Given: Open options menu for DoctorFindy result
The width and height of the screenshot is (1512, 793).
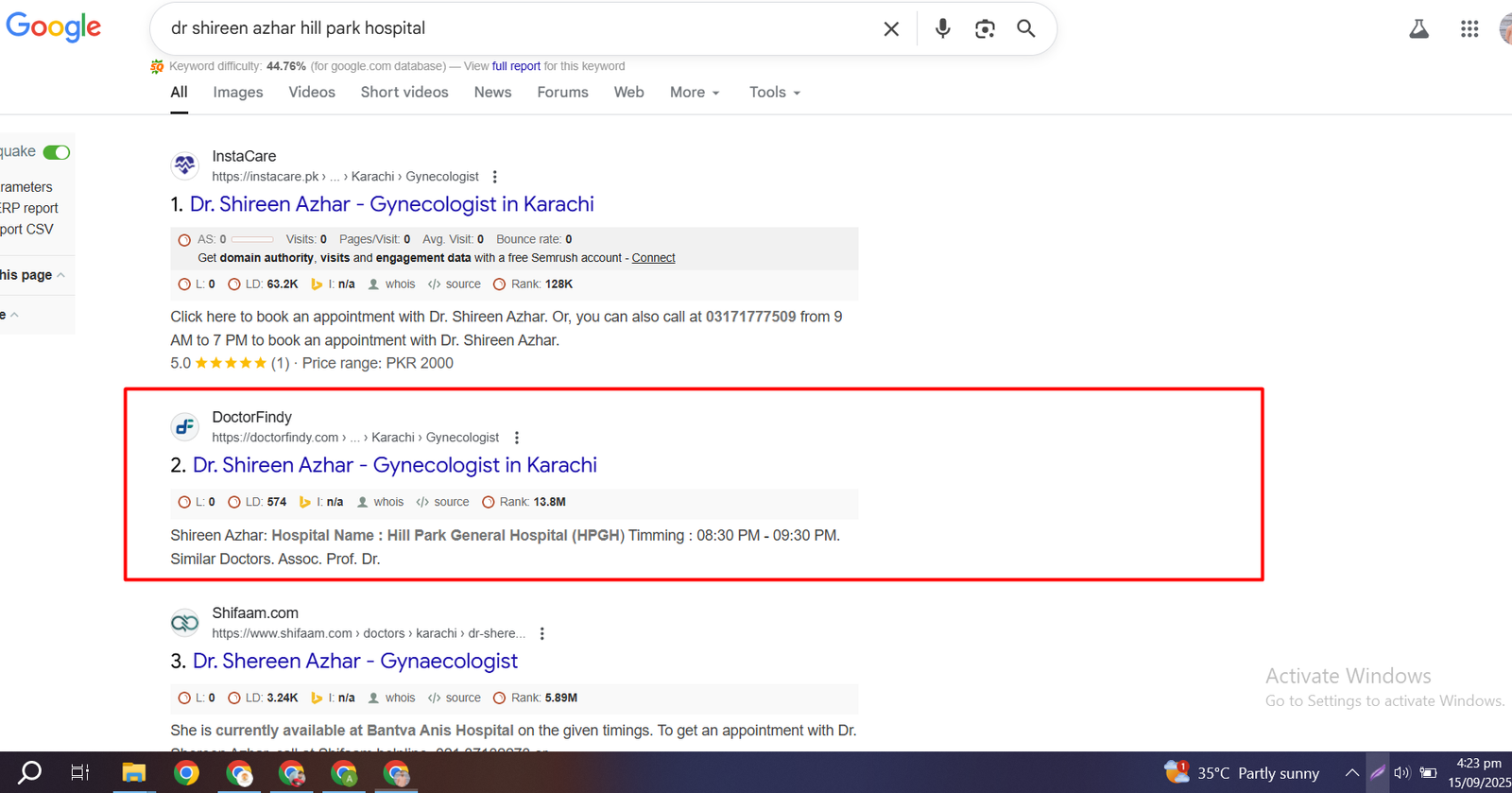Looking at the screenshot, I should click(x=516, y=438).
